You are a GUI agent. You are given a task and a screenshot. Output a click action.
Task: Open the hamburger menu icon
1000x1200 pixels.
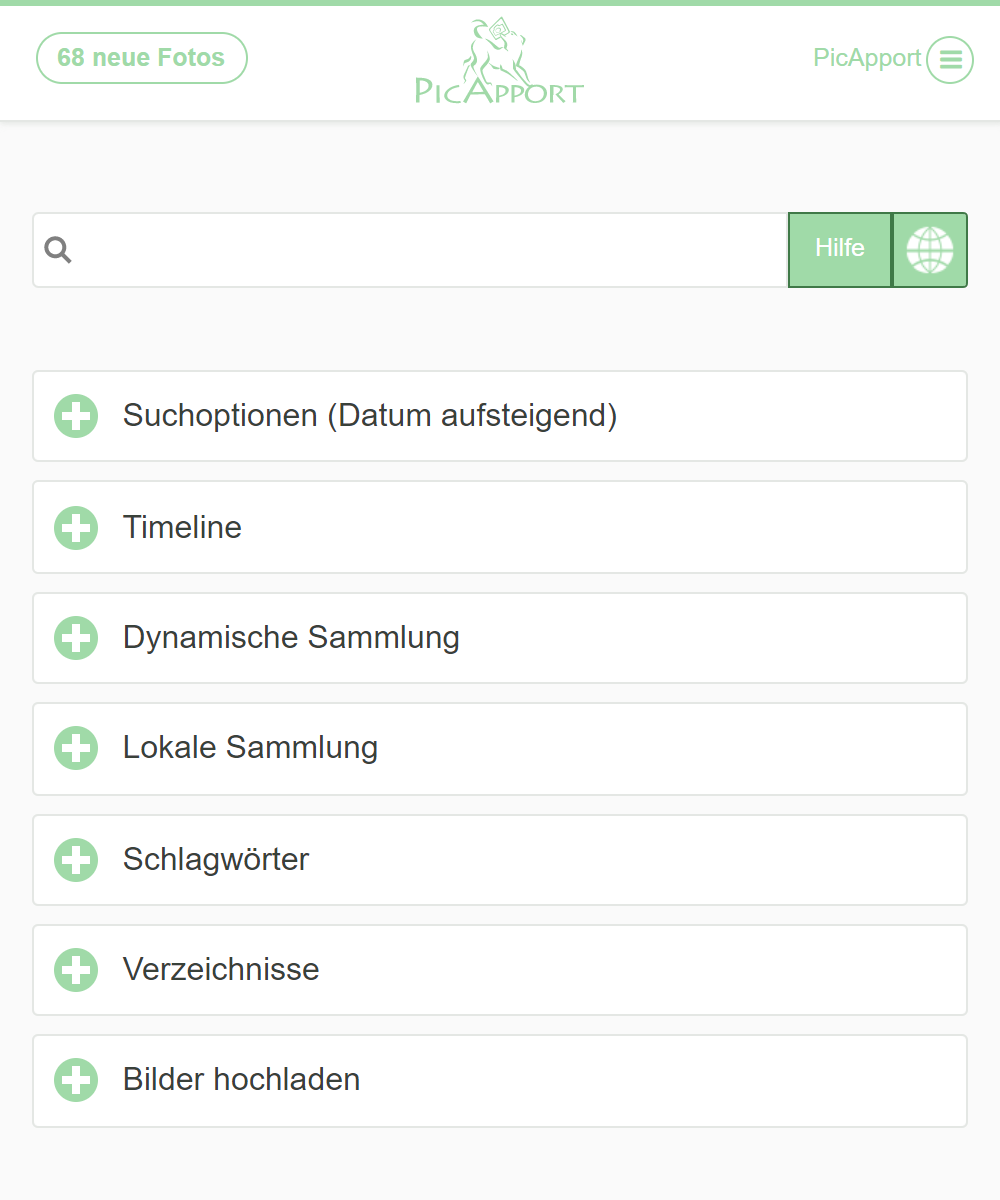pyautogui.click(x=949, y=60)
